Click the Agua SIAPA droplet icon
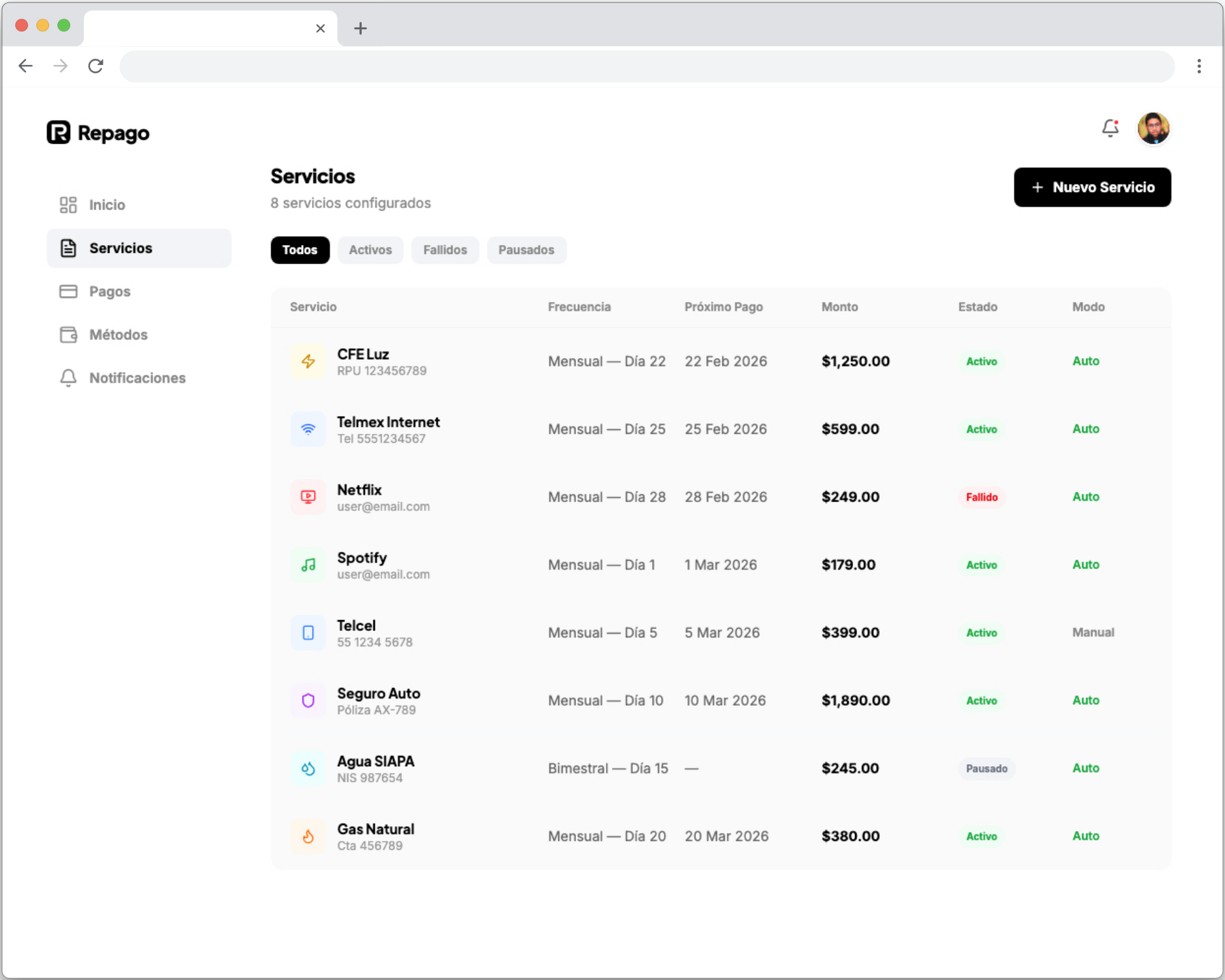This screenshot has width=1225, height=980. point(308,768)
